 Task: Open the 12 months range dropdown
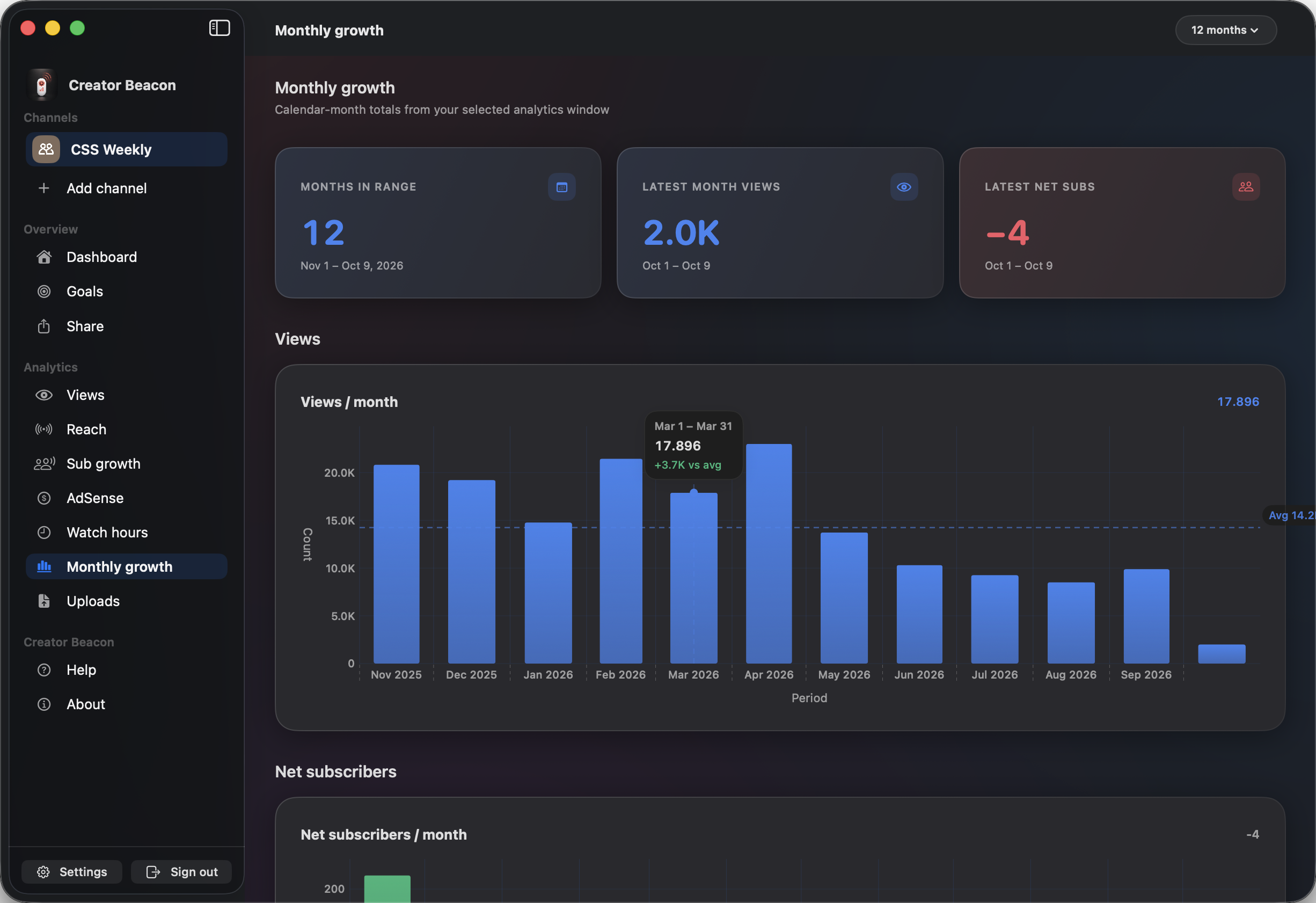(x=1225, y=30)
